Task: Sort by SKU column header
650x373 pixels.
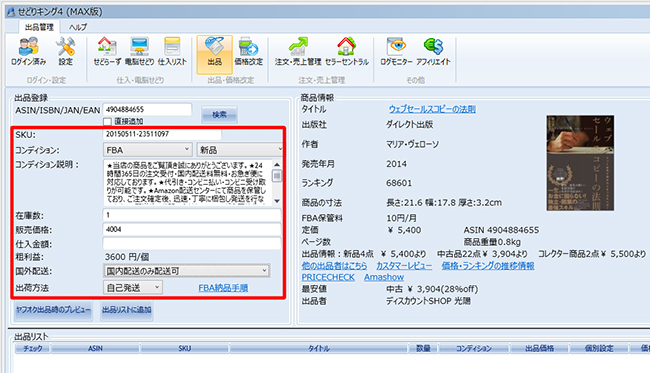Action: [185, 349]
